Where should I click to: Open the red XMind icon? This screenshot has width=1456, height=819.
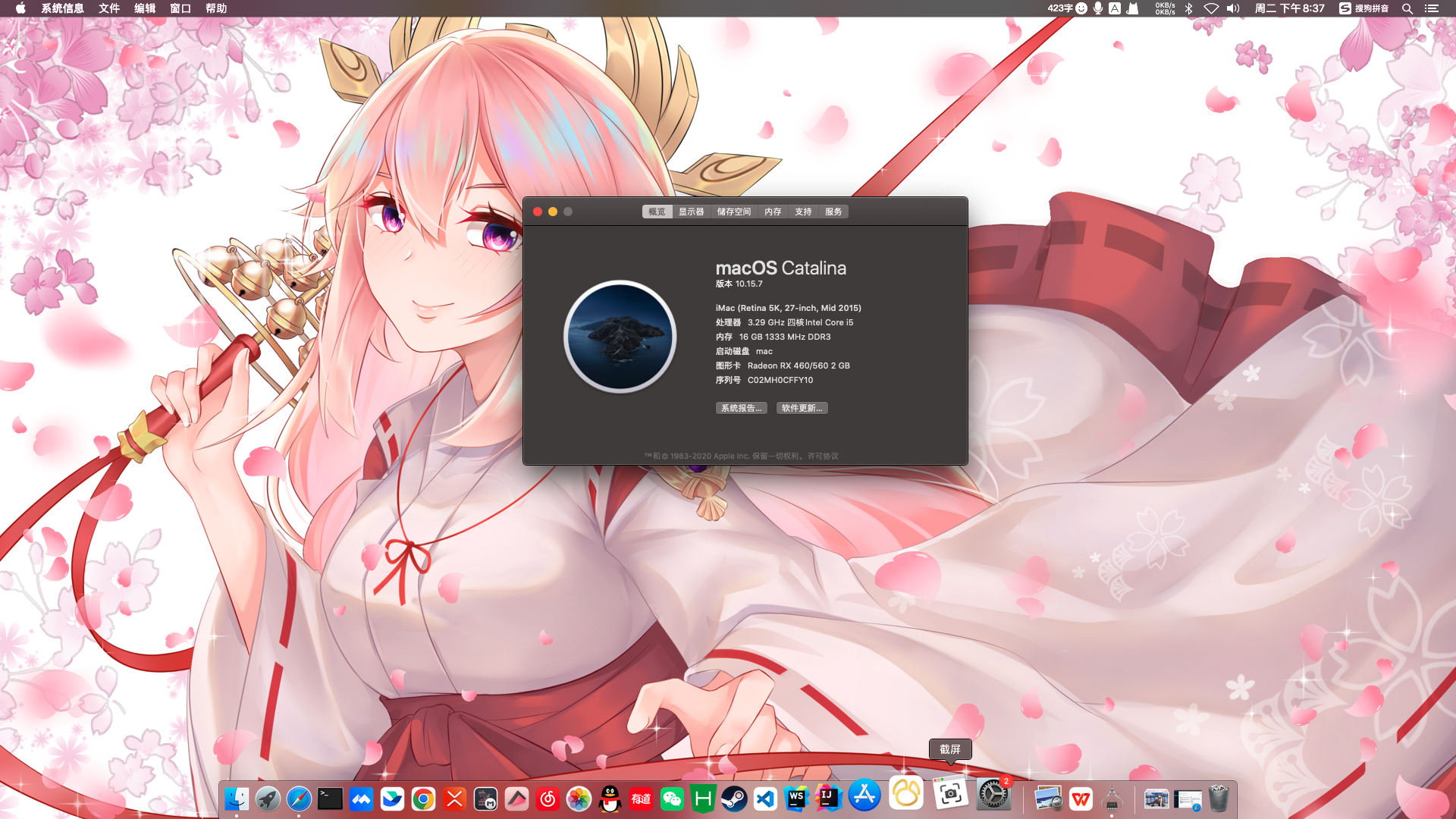coord(454,799)
